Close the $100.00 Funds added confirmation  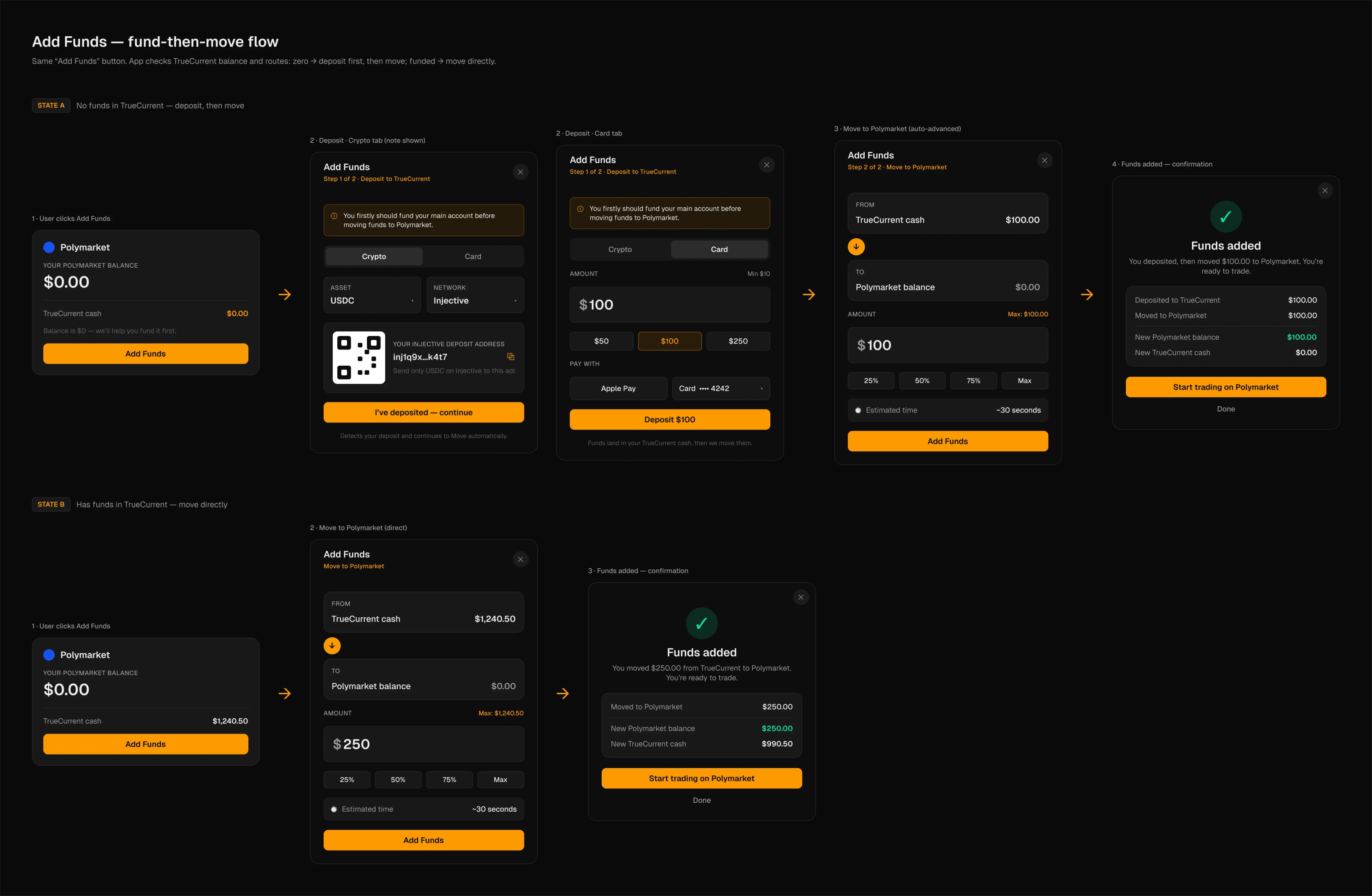pyautogui.click(x=1325, y=190)
